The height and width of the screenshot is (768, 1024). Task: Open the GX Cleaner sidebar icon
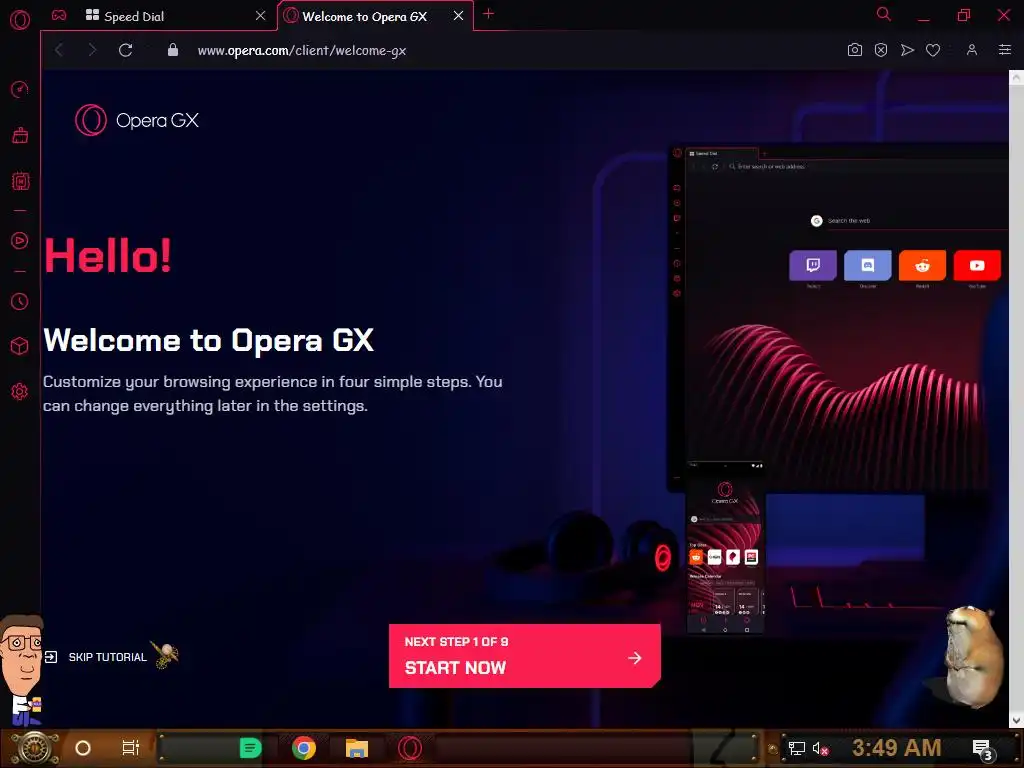(20, 135)
